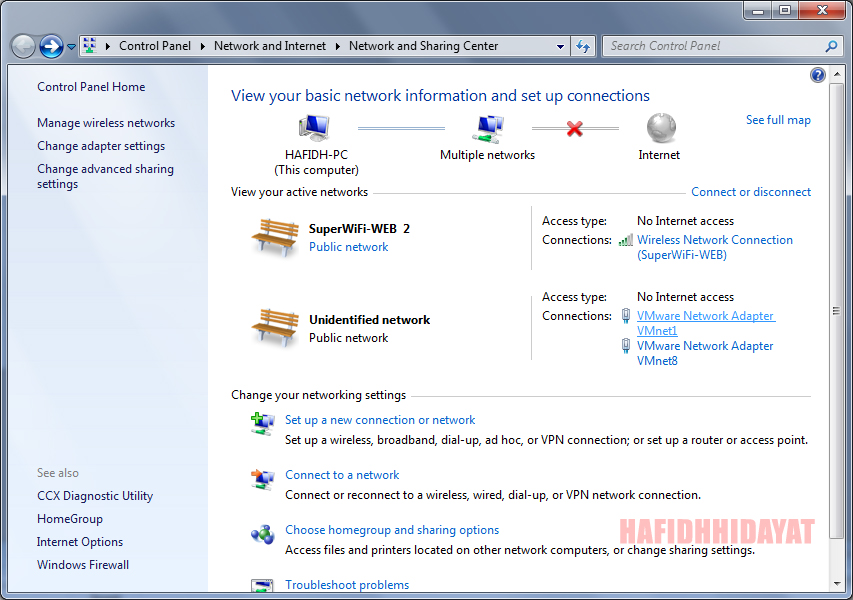This screenshot has height=600, width=853.
Task: Click inside the Search Control Panel field
Action: point(710,46)
